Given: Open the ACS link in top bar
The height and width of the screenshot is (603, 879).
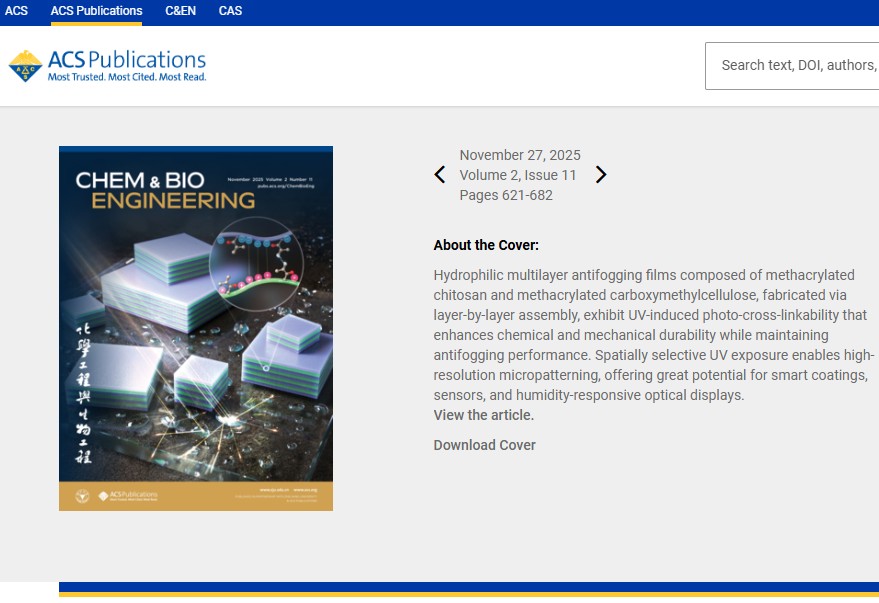Looking at the screenshot, I should click(16, 11).
